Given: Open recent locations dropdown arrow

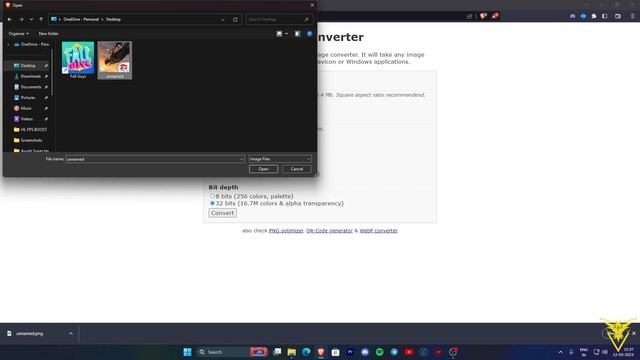Looking at the screenshot, I should coord(31,19).
